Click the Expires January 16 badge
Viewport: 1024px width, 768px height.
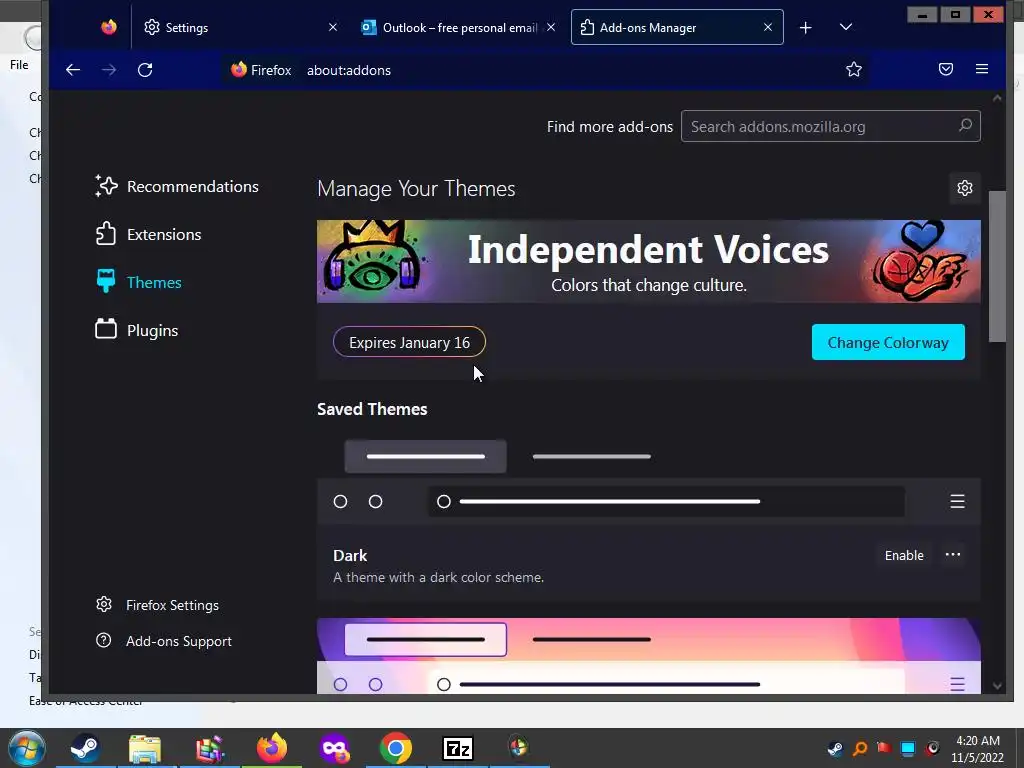[409, 342]
